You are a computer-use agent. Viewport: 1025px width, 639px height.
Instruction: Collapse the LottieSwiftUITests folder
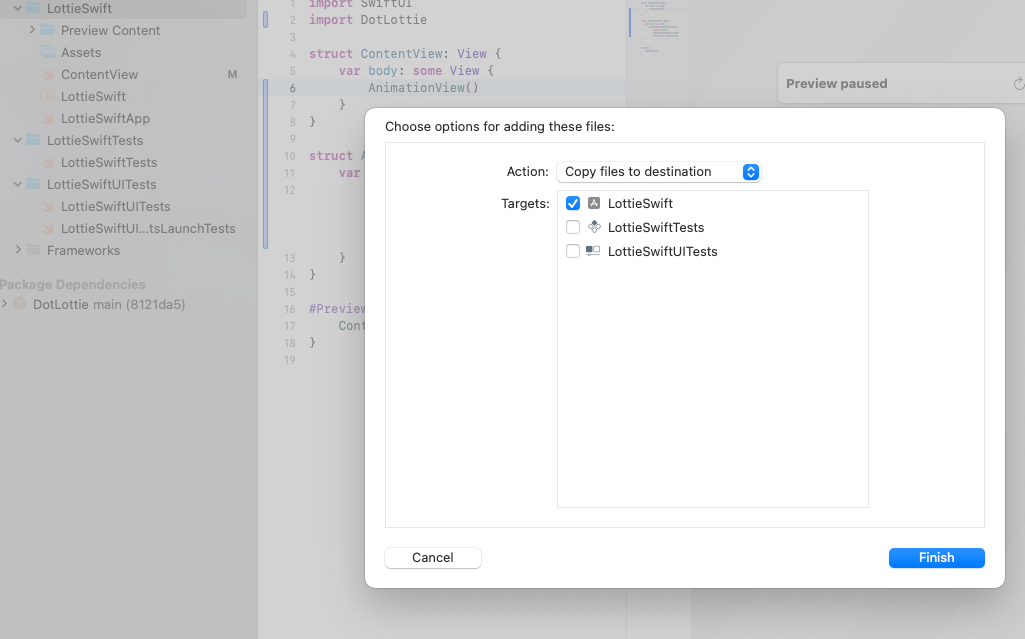(x=18, y=184)
